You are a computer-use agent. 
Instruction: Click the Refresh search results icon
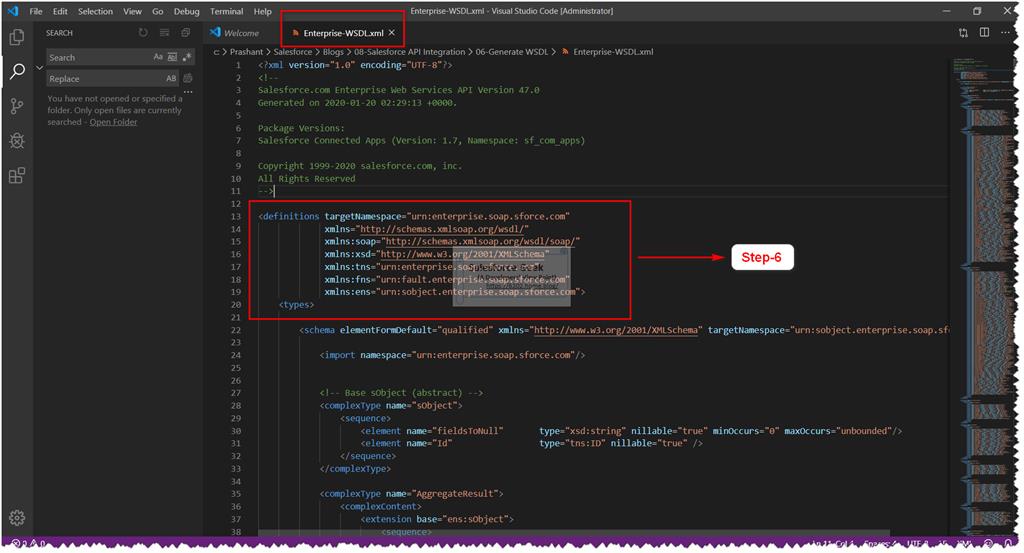pyautogui.click(x=143, y=33)
